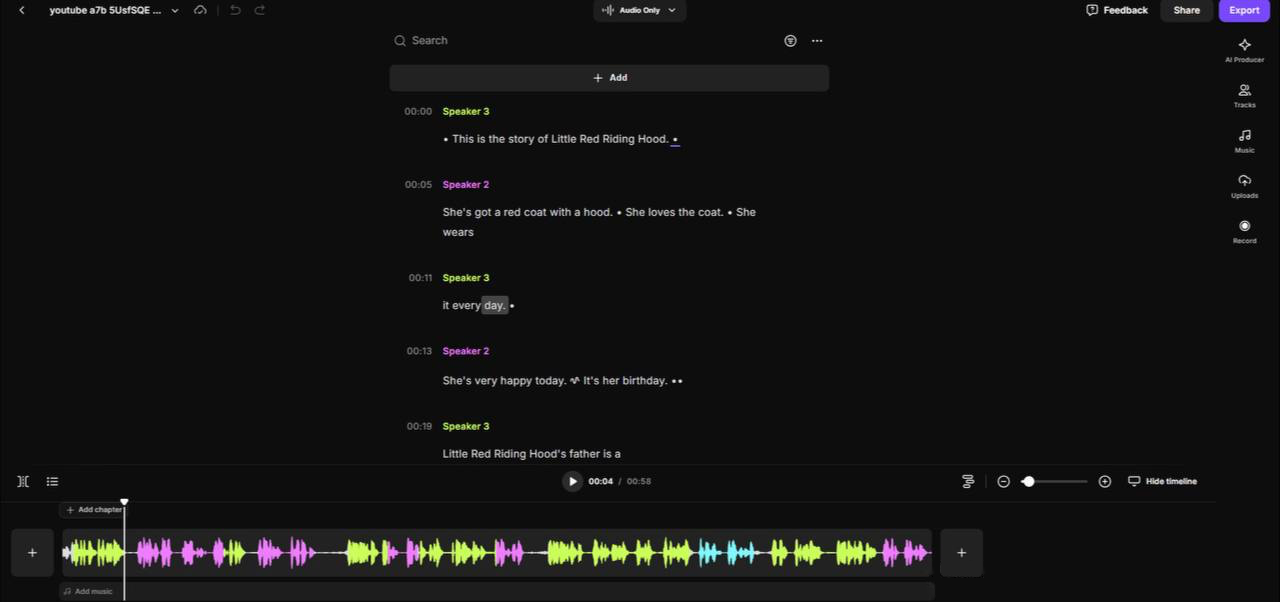The width and height of the screenshot is (1280, 602).
Task: Click Add chapter on the timeline
Action: click(x=94, y=510)
